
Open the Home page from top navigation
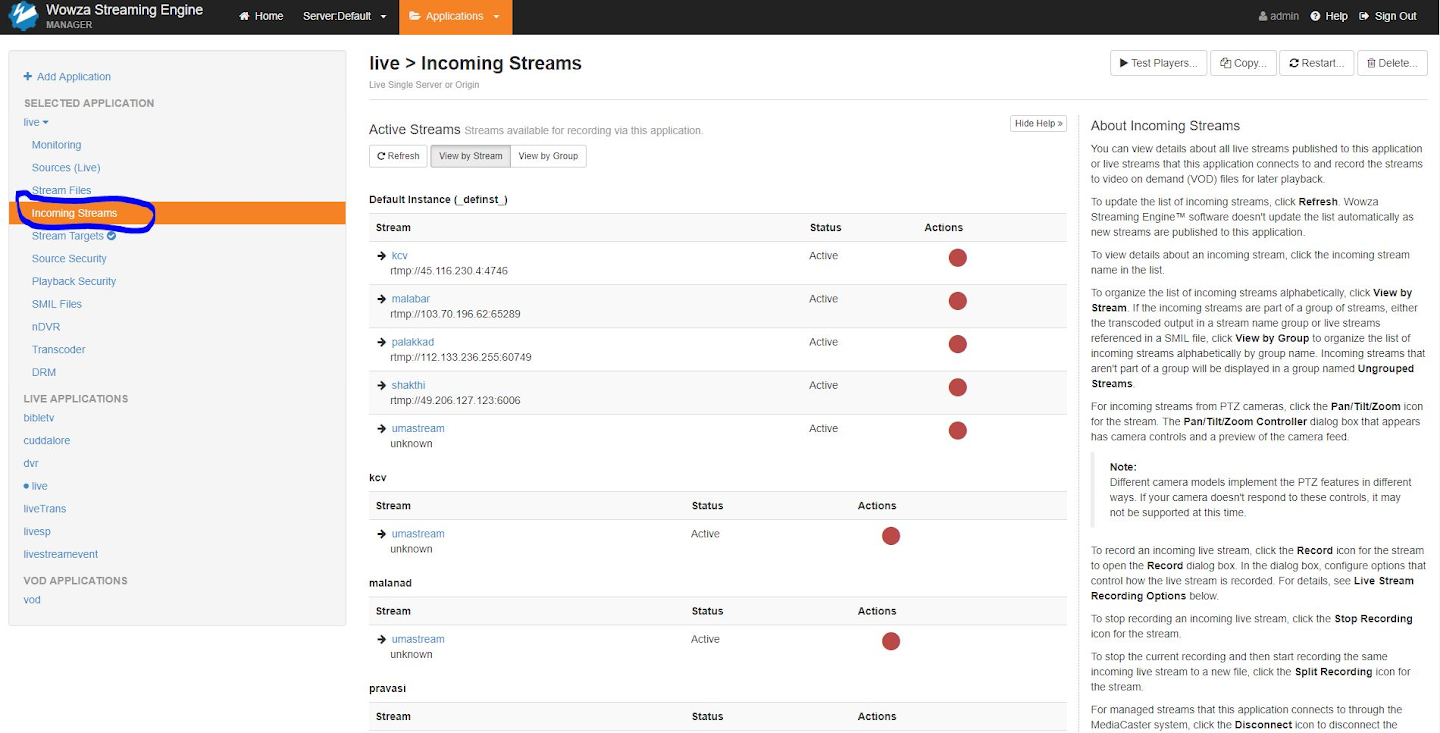261,16
